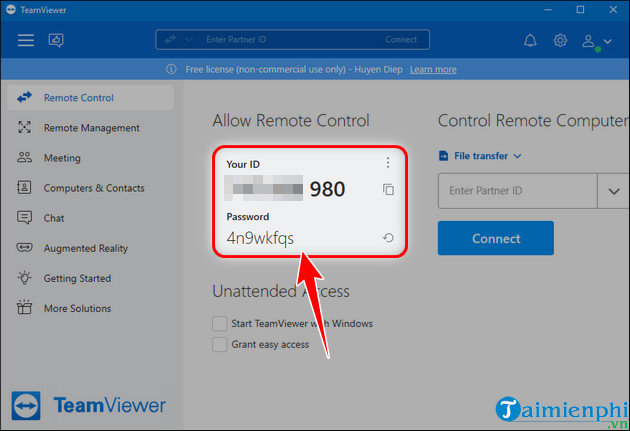Open the hamburger menu
This screenshot has width=630, height=431.
pyautogui.click(x=26, y=40)
